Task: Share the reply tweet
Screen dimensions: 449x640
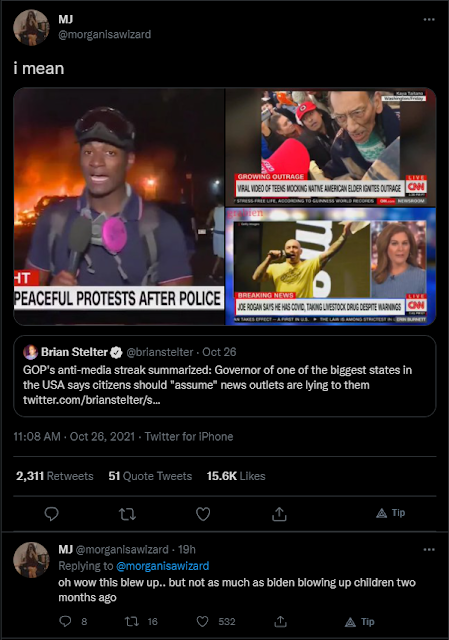Action: (280, 622)
